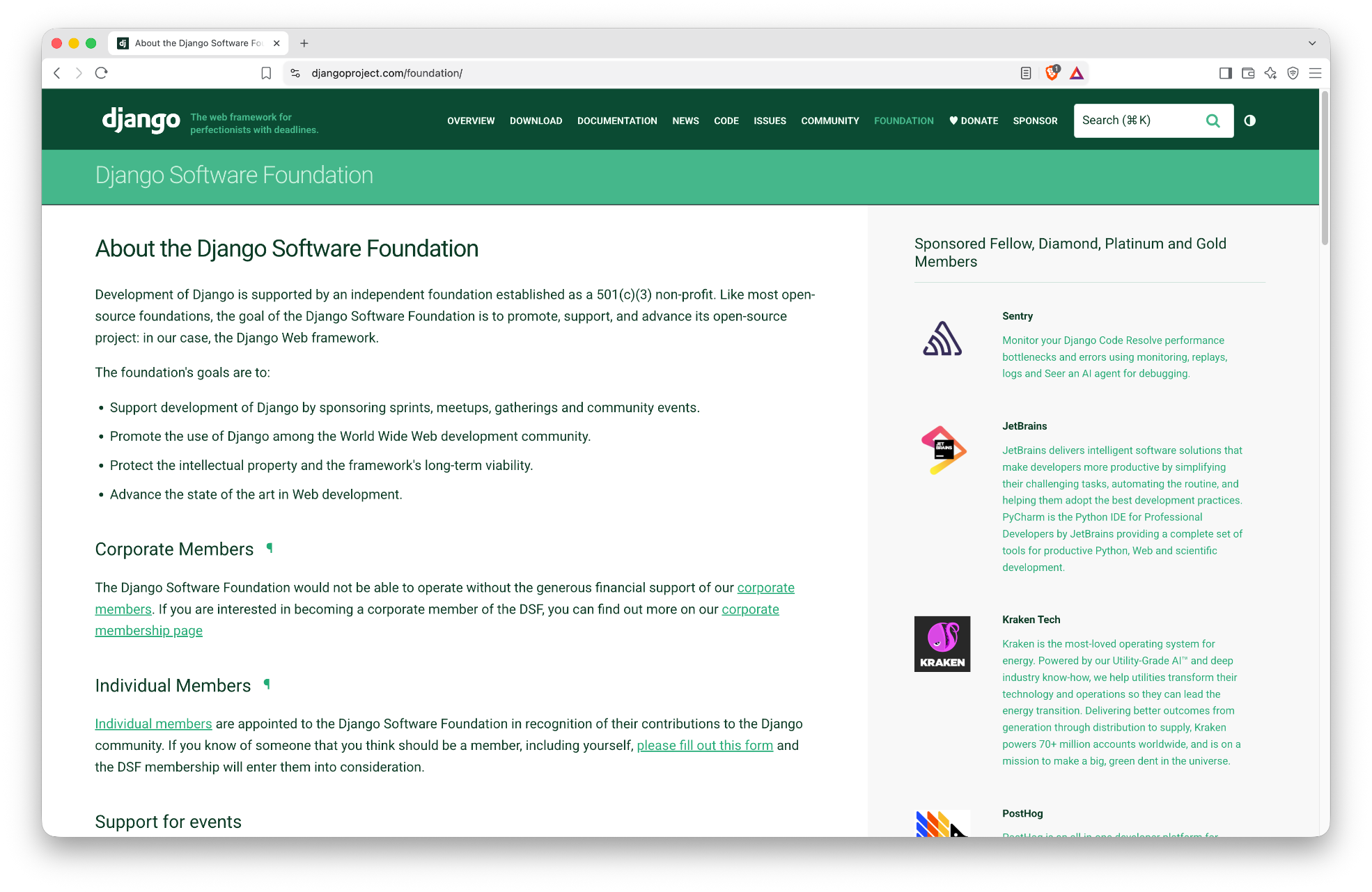Open site settings icon left of the URL
Screen dimensions: 1372x892
(295, 73)
